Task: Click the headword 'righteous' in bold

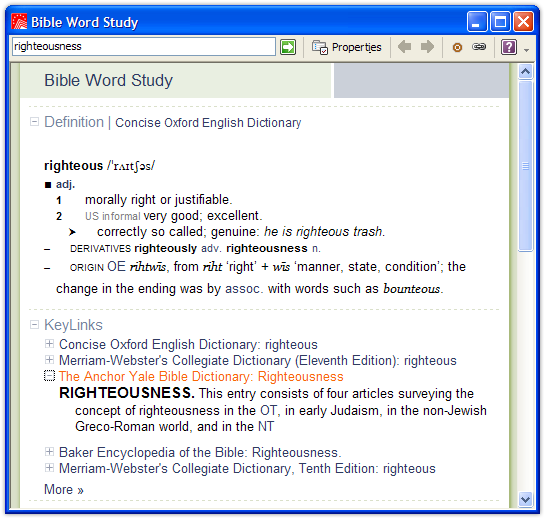Action: [74, 165]
